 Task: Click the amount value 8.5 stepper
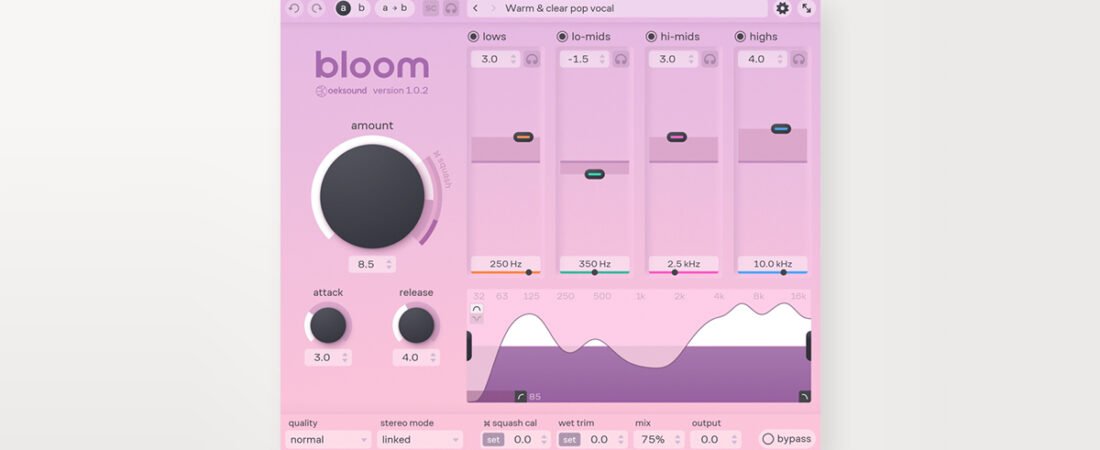pyautogui.click(x=373, y=264)
